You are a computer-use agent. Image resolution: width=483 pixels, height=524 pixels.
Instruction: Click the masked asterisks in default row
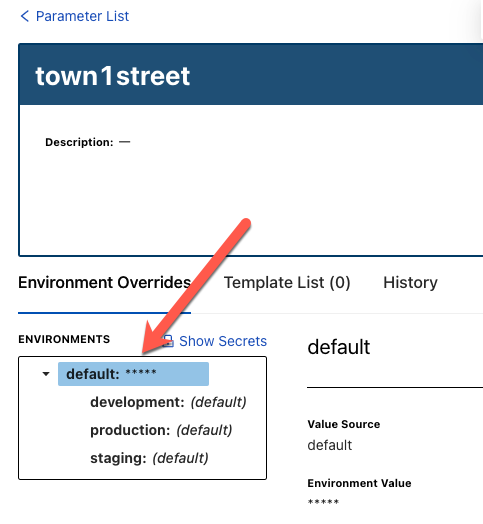pos(141,373)
